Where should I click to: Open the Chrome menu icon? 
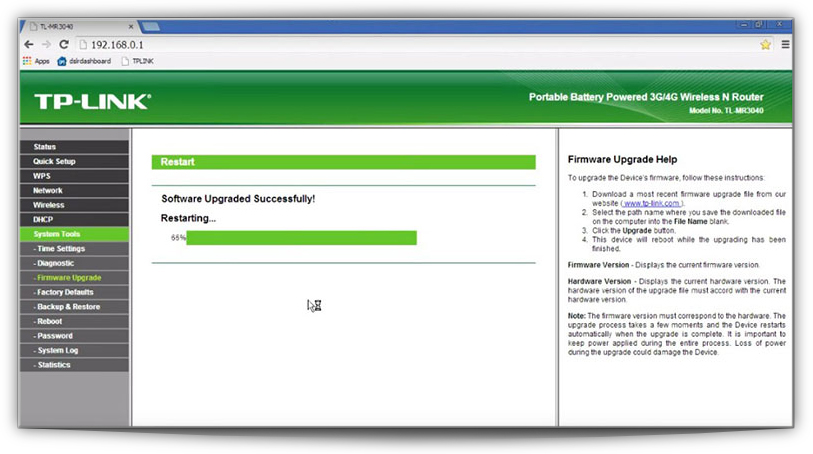click(785, 44)
